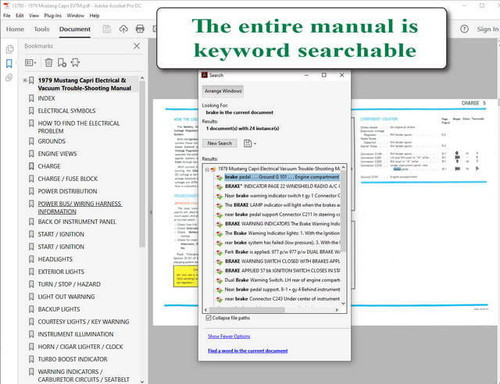This screenshot has width=500, height=384.
Task: Open the Attachments paperclip panel icon
Action: pyautogui.click(x=9, y=78)
